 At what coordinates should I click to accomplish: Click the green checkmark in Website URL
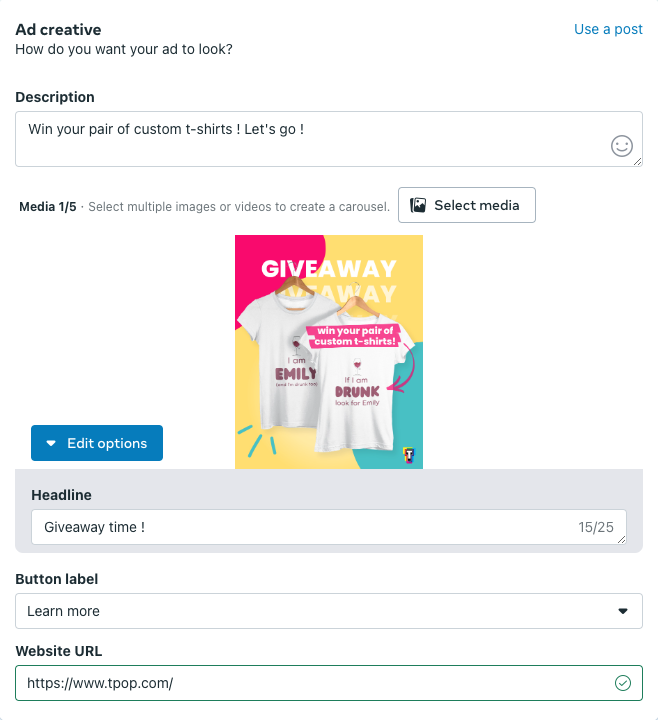coord(623,683)
